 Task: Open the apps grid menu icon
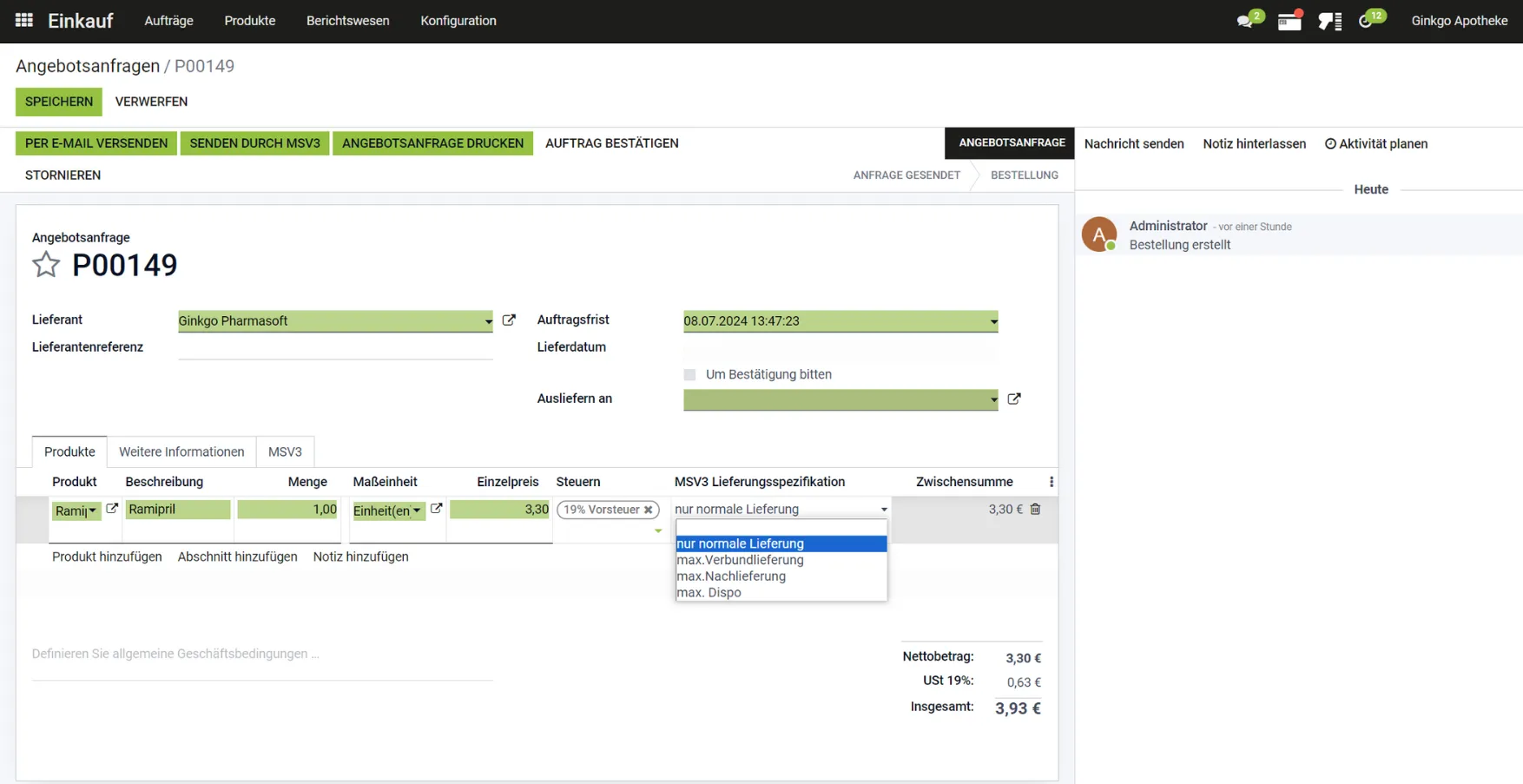point(24,20)
